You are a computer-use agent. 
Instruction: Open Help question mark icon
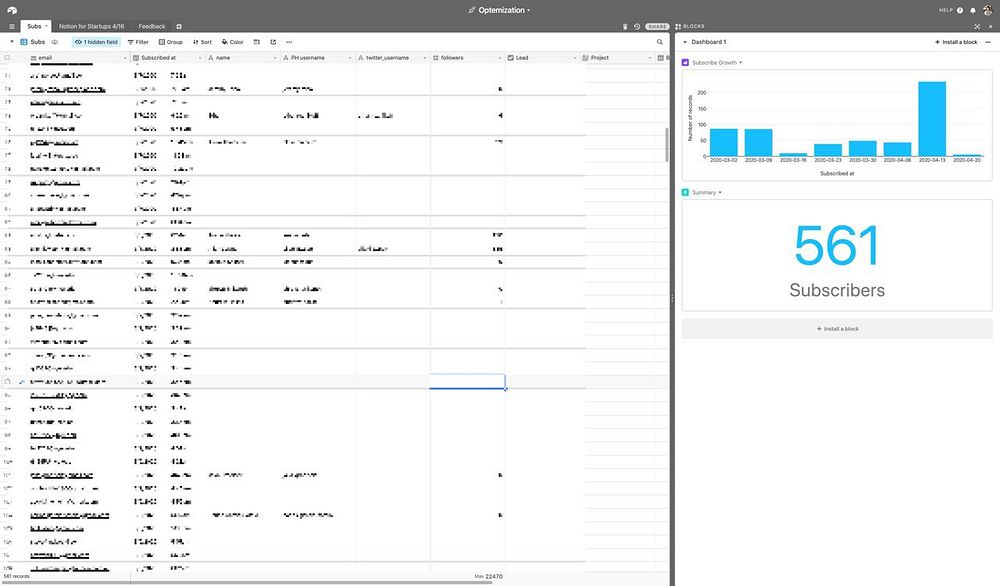tap(960, 10)
